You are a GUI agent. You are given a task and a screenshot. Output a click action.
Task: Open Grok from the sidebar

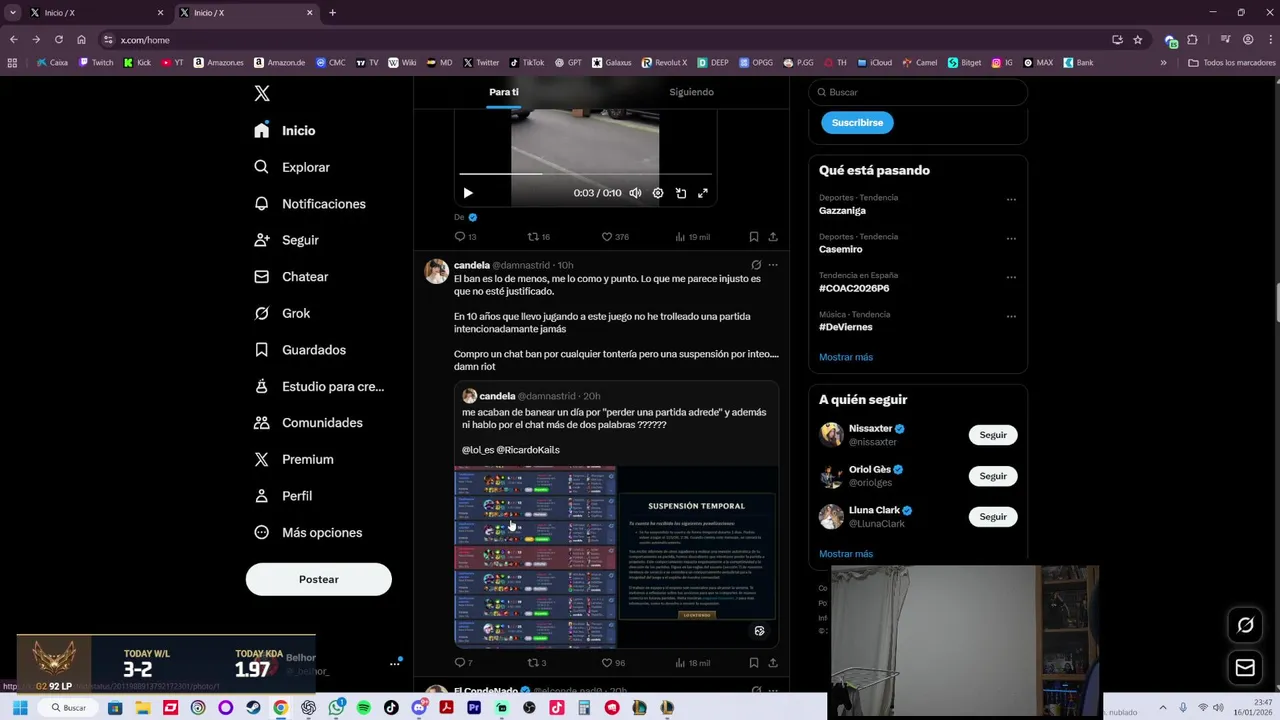[x=282, y=313]
